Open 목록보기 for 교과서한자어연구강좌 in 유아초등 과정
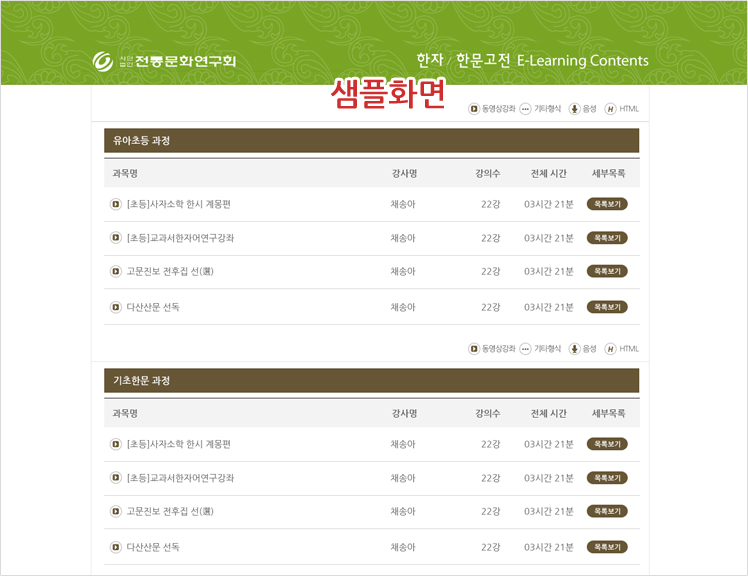 coord(607,238)
